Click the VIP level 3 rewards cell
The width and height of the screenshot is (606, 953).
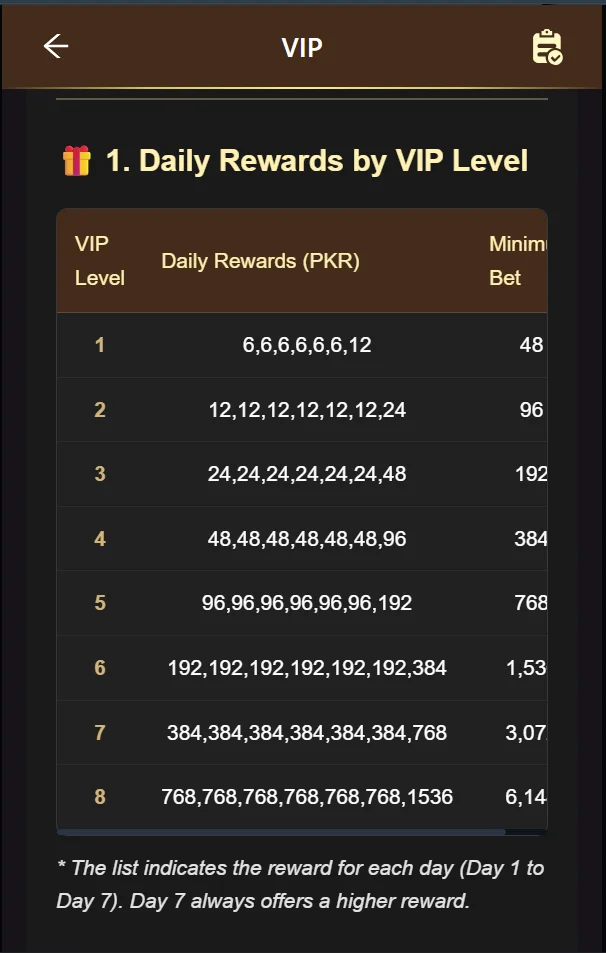[x=307, y=474]
